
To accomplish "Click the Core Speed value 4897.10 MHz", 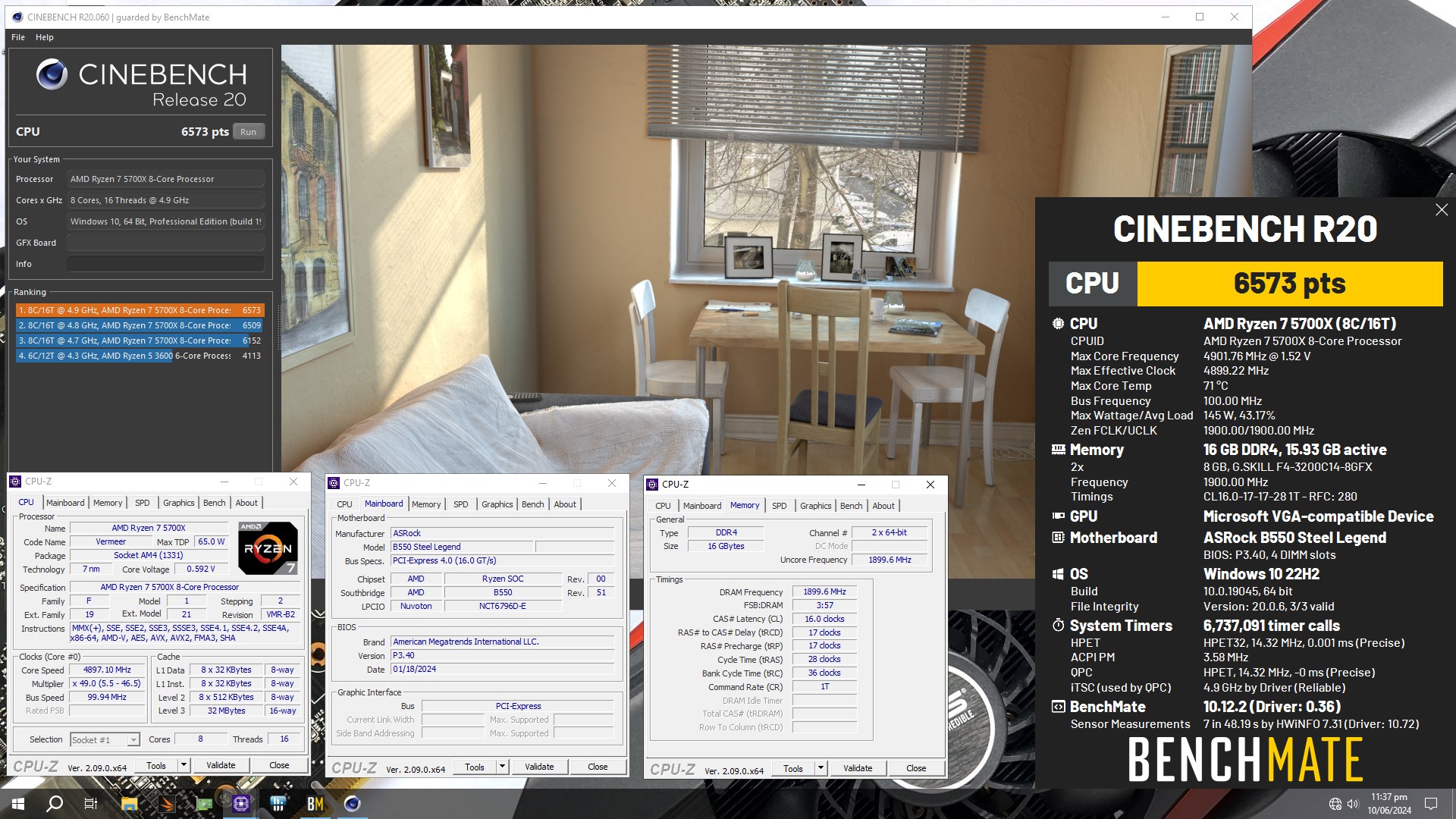I will (x=107, y=670).
